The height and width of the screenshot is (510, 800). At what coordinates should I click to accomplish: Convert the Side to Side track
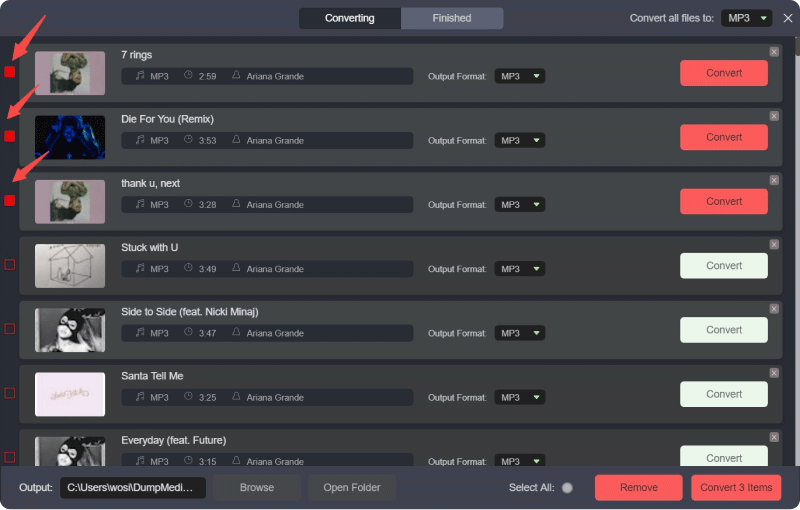pyautogui.click(x=724, y=330)
